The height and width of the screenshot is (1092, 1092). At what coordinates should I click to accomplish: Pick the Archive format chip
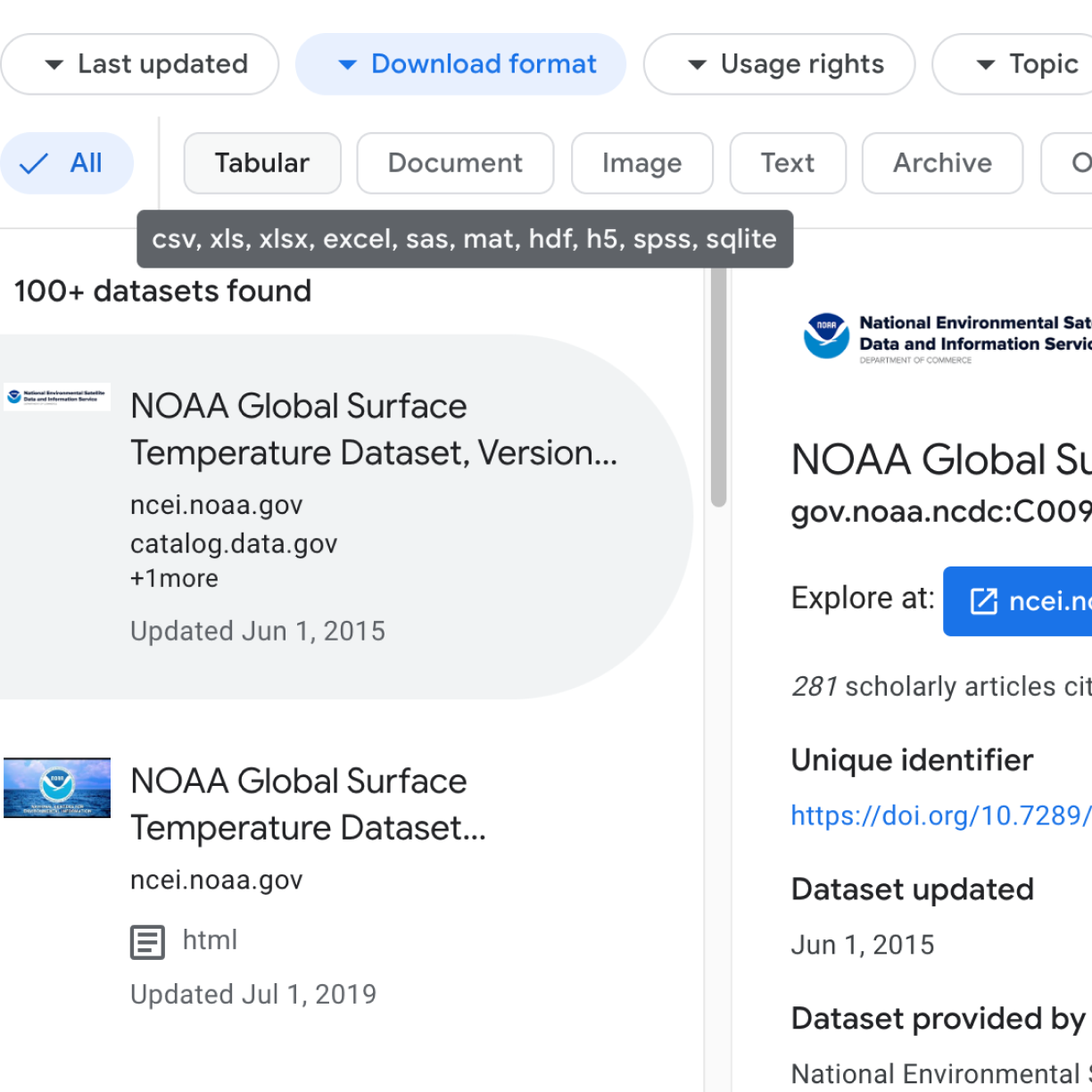[x=942, y=163]
